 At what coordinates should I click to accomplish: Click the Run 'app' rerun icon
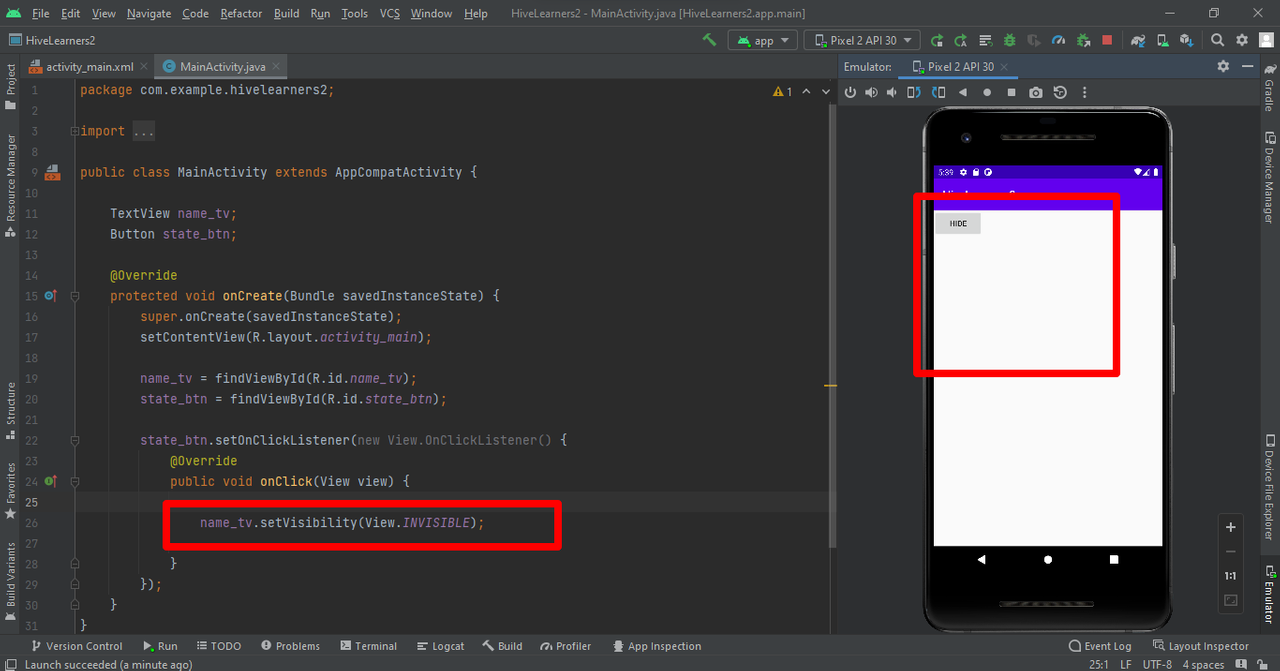[937, 40]
